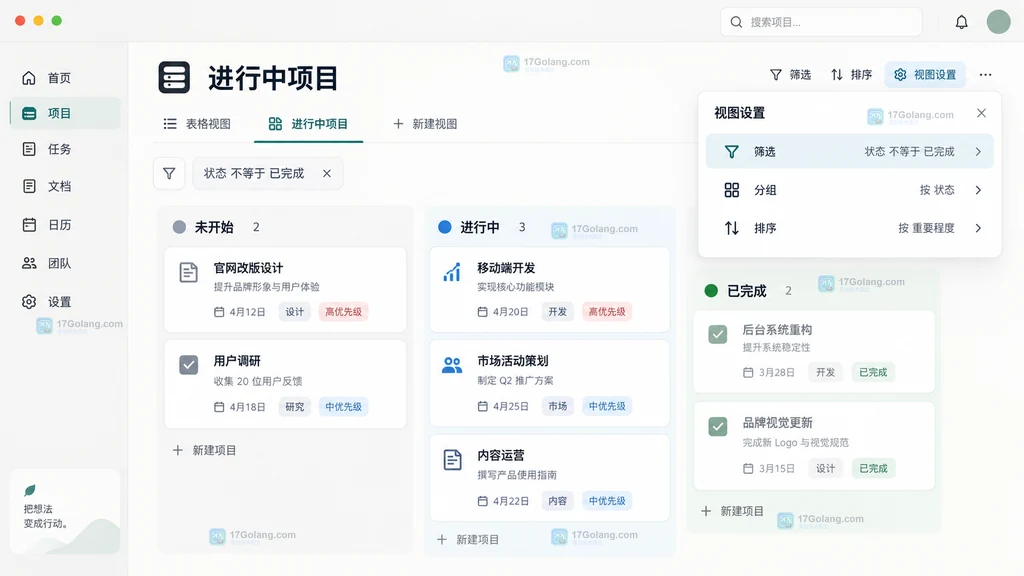Uncheck the 后台系统重构 checkbox
The width and height of the screenshot is (1024, 576).
coord(718,334)
